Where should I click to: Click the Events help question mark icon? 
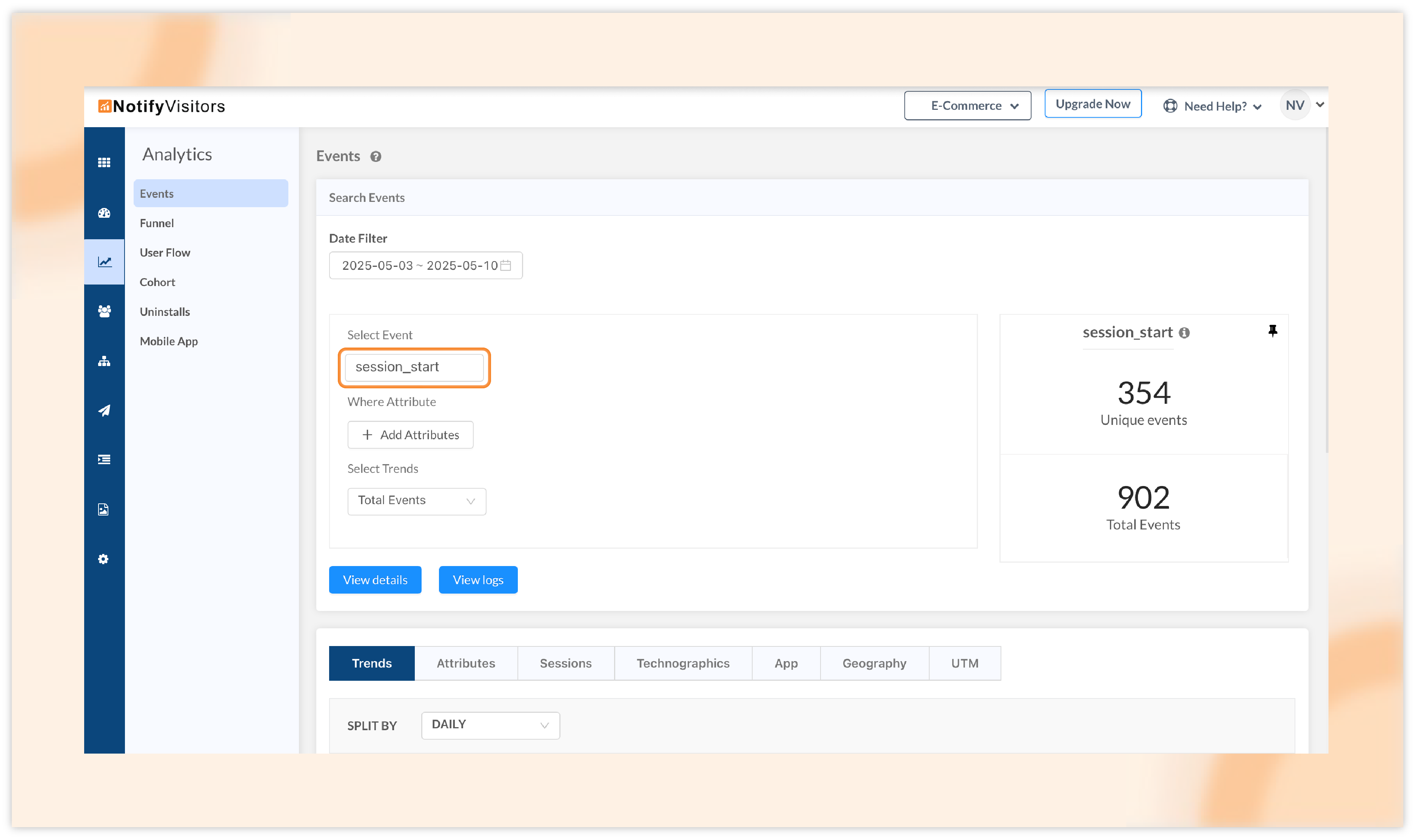[376, 157]
